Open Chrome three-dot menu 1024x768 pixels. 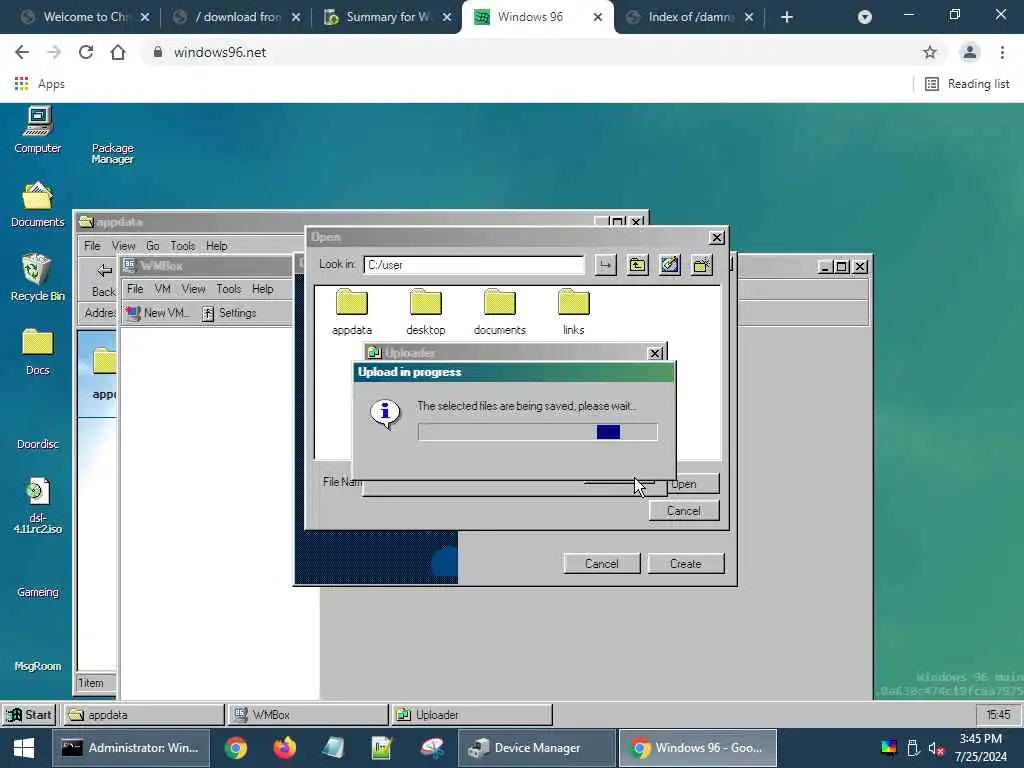pos(1002,52)
